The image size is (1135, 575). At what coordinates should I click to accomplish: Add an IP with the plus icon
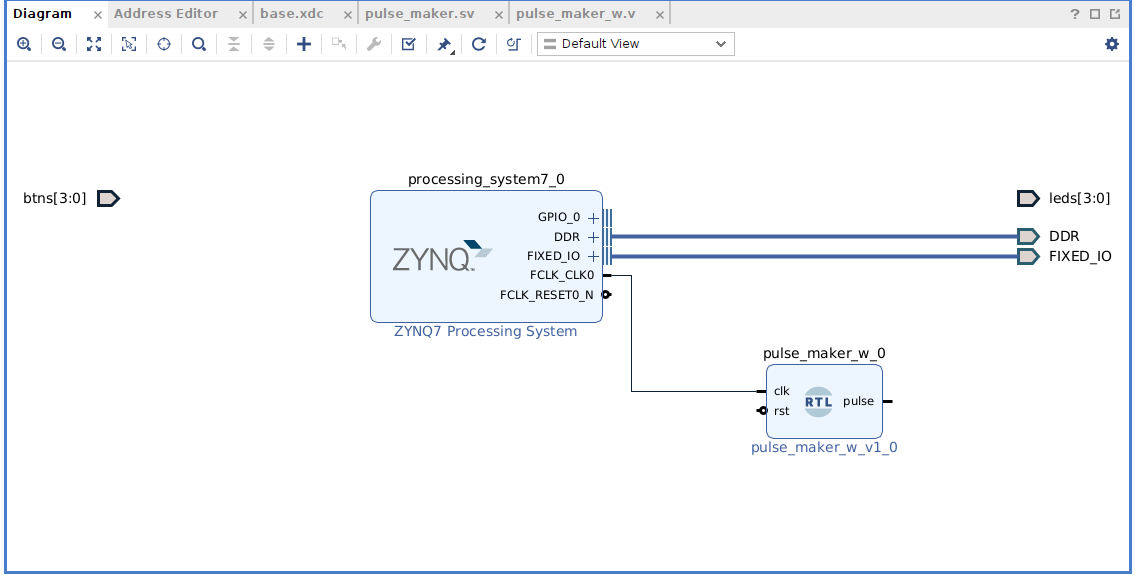pyautogui.click(x=304, y=44)
